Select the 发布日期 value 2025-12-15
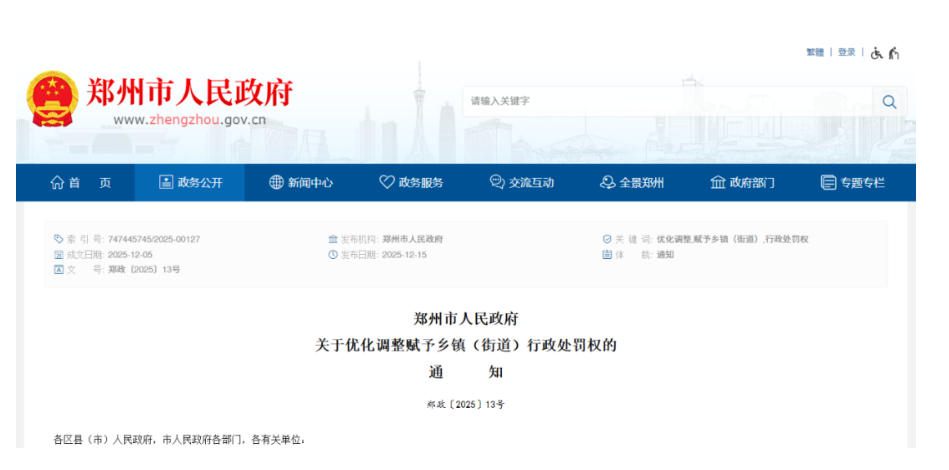The height and width of the screenshot is (470, 949). pos(404,255)
